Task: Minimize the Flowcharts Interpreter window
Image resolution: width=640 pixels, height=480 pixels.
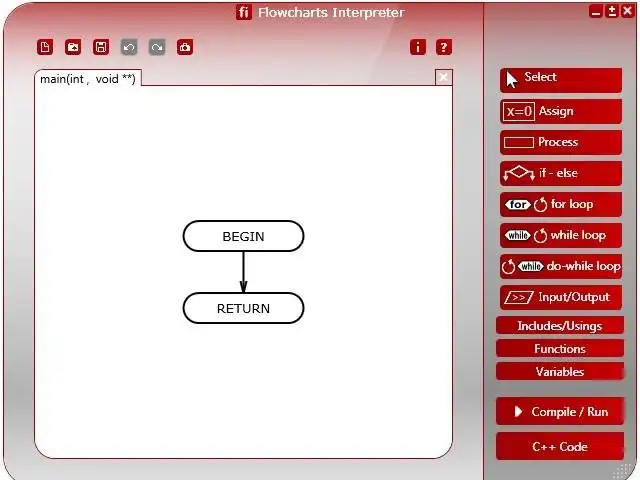Action: click(x=596, y=11)
